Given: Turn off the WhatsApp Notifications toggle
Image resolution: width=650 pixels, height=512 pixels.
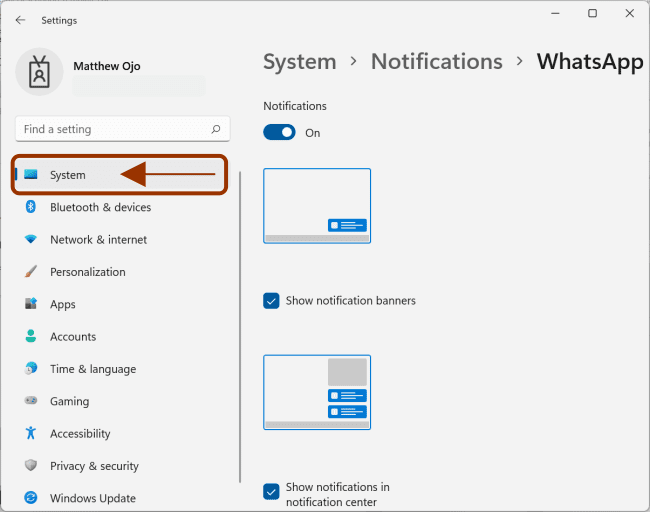Looking at the screenshot, I should [x=279, y=132].
